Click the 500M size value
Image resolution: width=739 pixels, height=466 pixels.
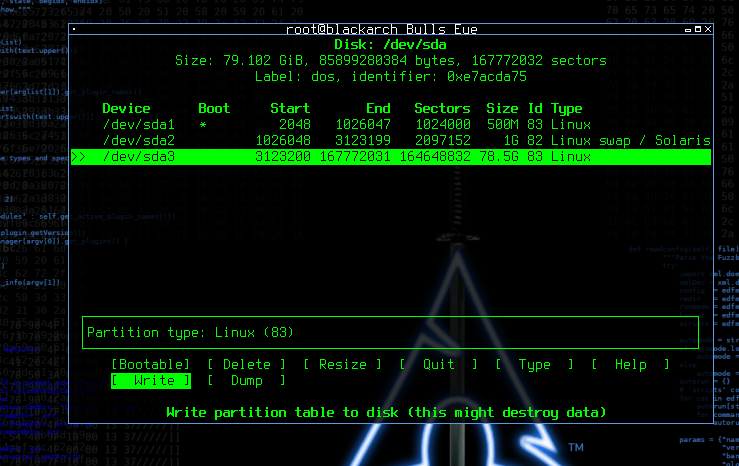(x=502, y=124)
